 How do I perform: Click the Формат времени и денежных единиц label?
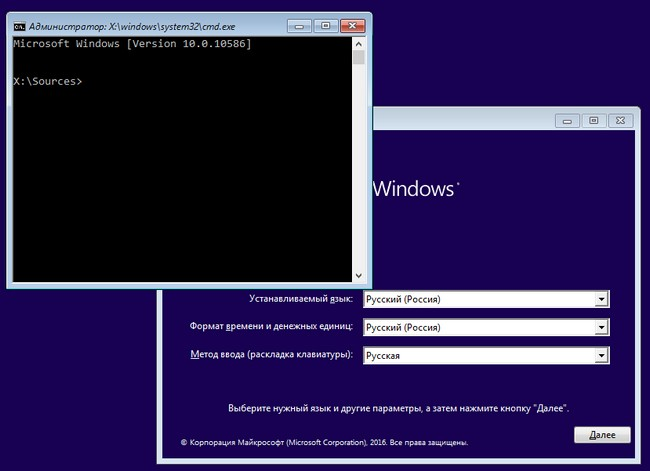point(271,326)
